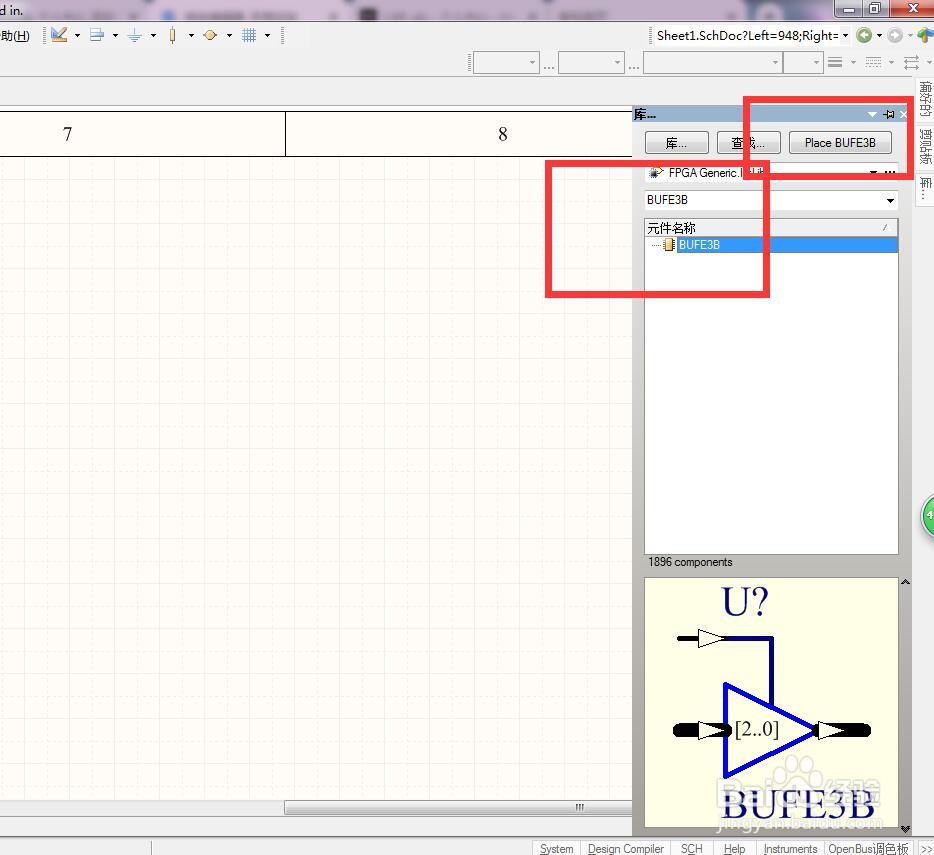934x855 pixels.
Task: Open the System status bar panel button
Action: 556,848
